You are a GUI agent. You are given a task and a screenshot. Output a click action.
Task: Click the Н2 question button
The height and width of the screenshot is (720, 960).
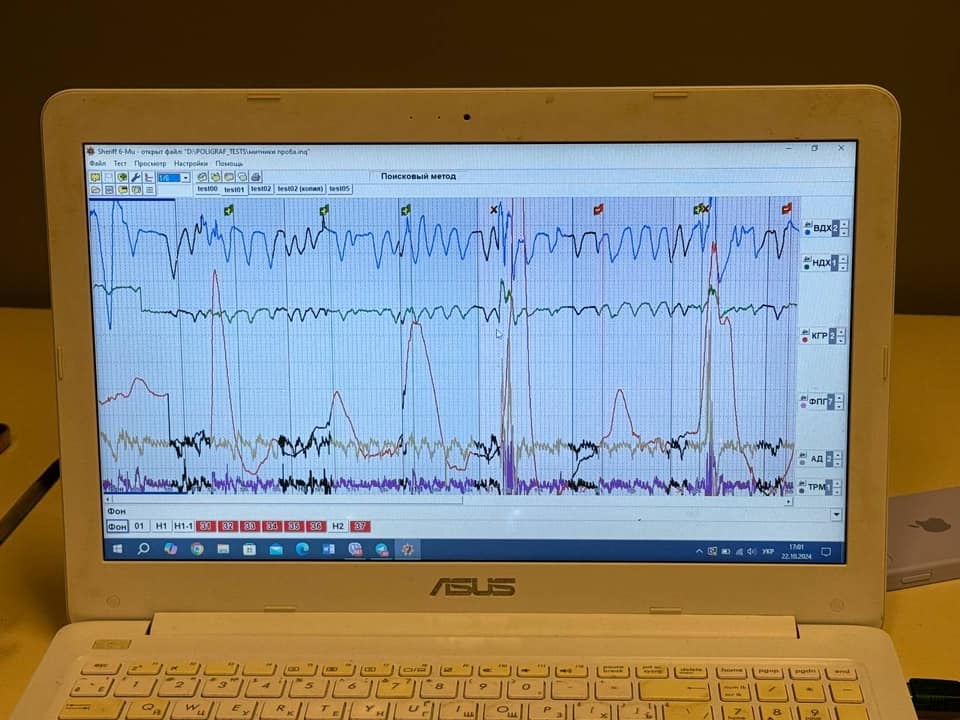tap(338, 526)
